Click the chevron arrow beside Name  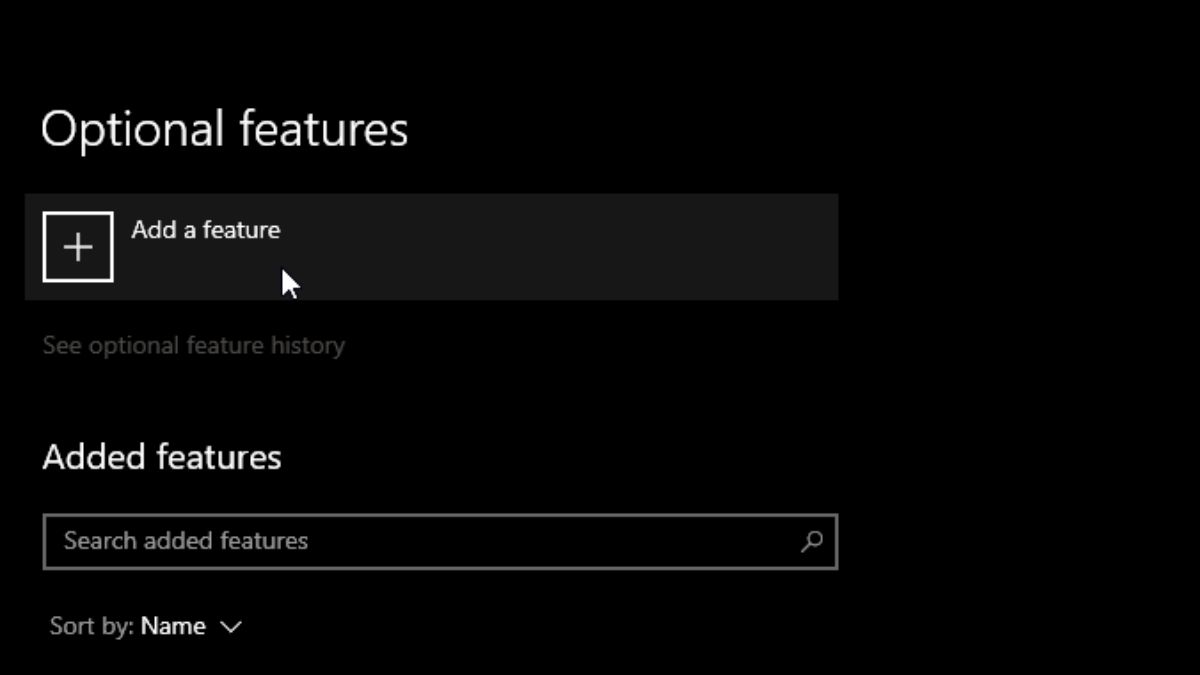pyautogui.click(x=230, y=627)
